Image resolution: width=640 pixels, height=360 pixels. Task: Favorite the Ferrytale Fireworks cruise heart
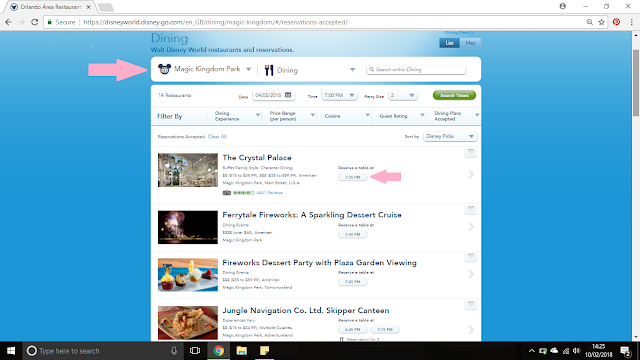point(471,209)
